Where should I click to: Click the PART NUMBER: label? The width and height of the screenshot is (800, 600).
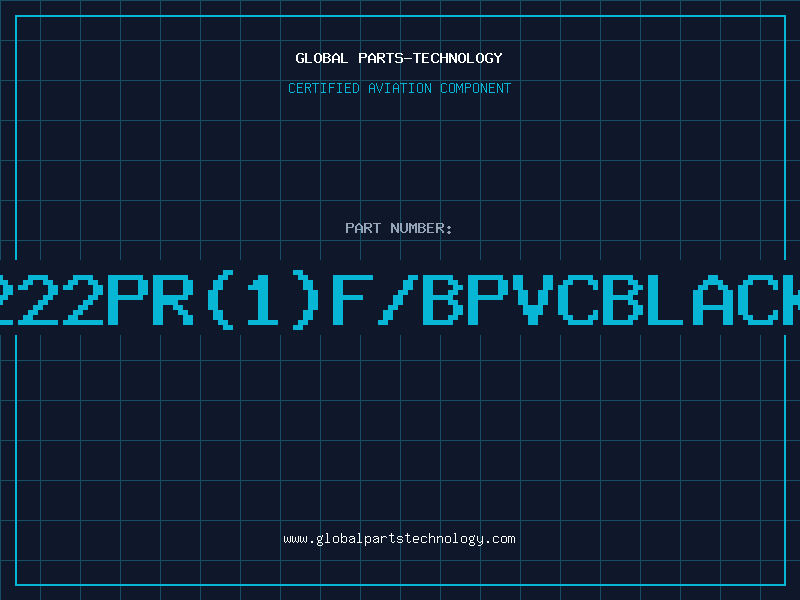[x=399, y=228]
